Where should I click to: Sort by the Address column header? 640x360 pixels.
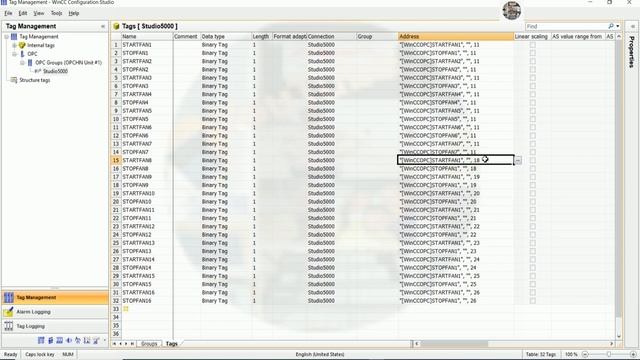(x=456, y=36)
